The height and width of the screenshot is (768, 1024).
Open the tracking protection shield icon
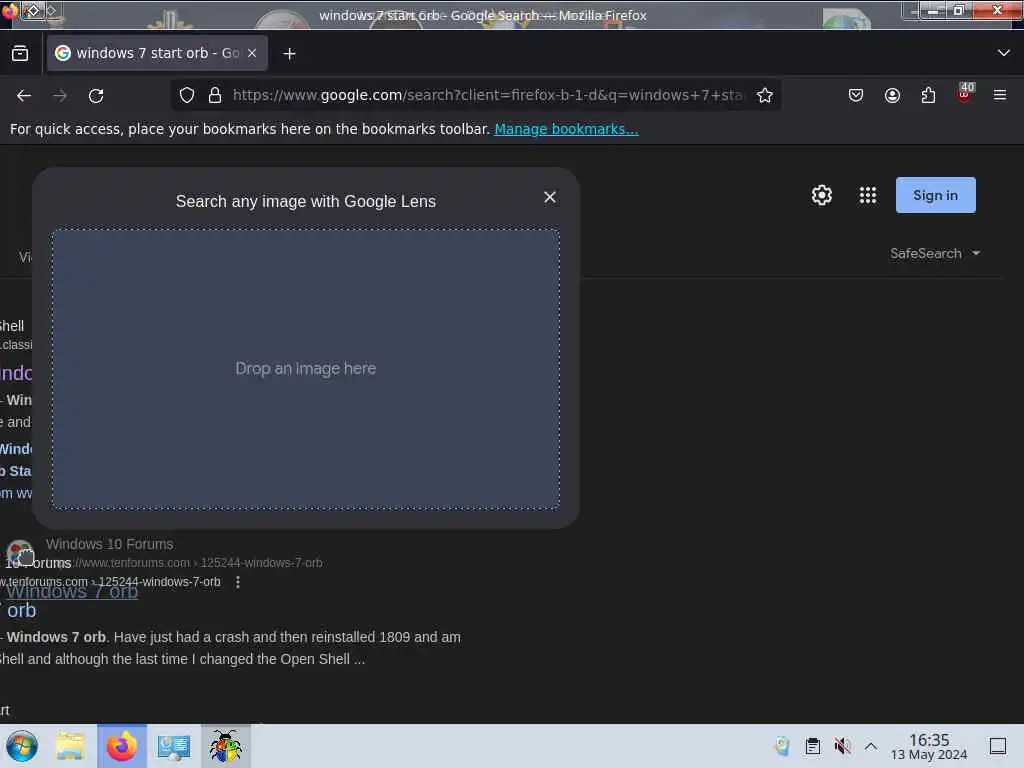click(x=187, y=95)
